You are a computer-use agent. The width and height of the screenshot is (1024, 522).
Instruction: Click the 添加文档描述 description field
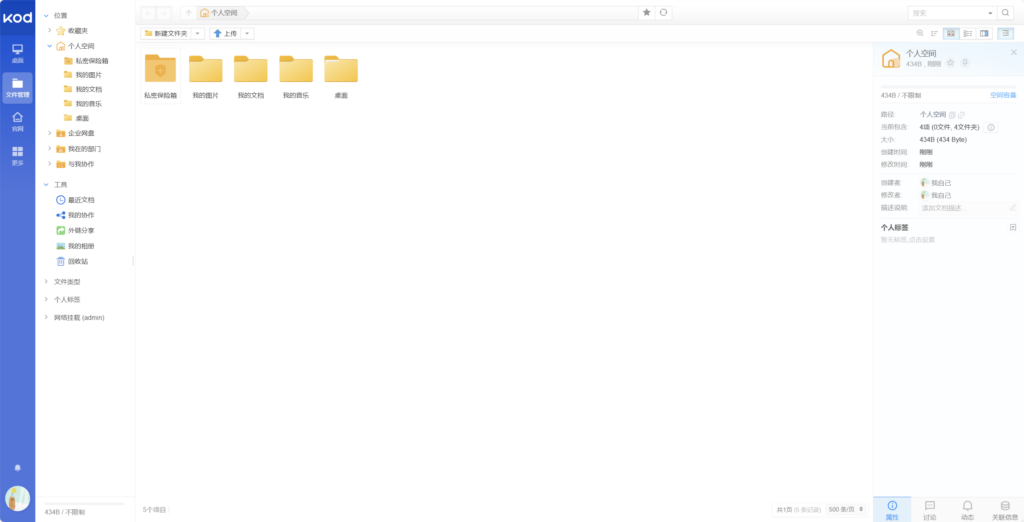coord(962,208)
